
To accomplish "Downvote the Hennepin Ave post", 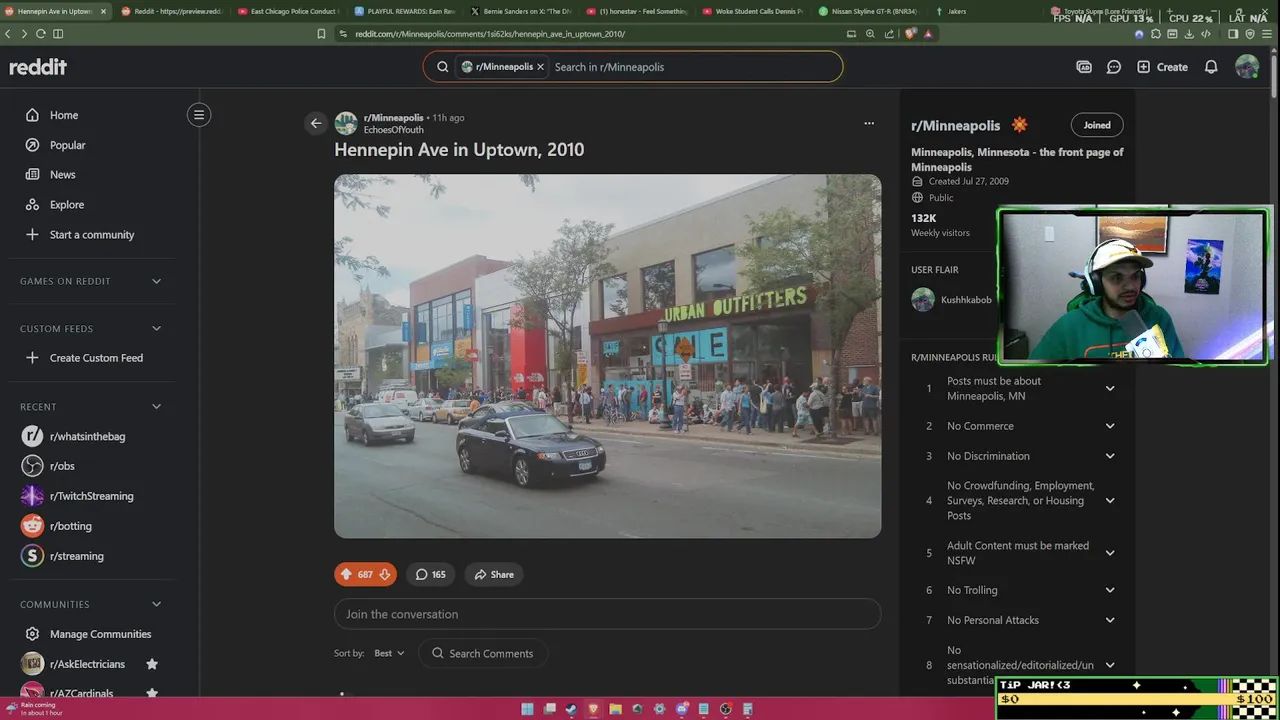I will tap(385, 574).
